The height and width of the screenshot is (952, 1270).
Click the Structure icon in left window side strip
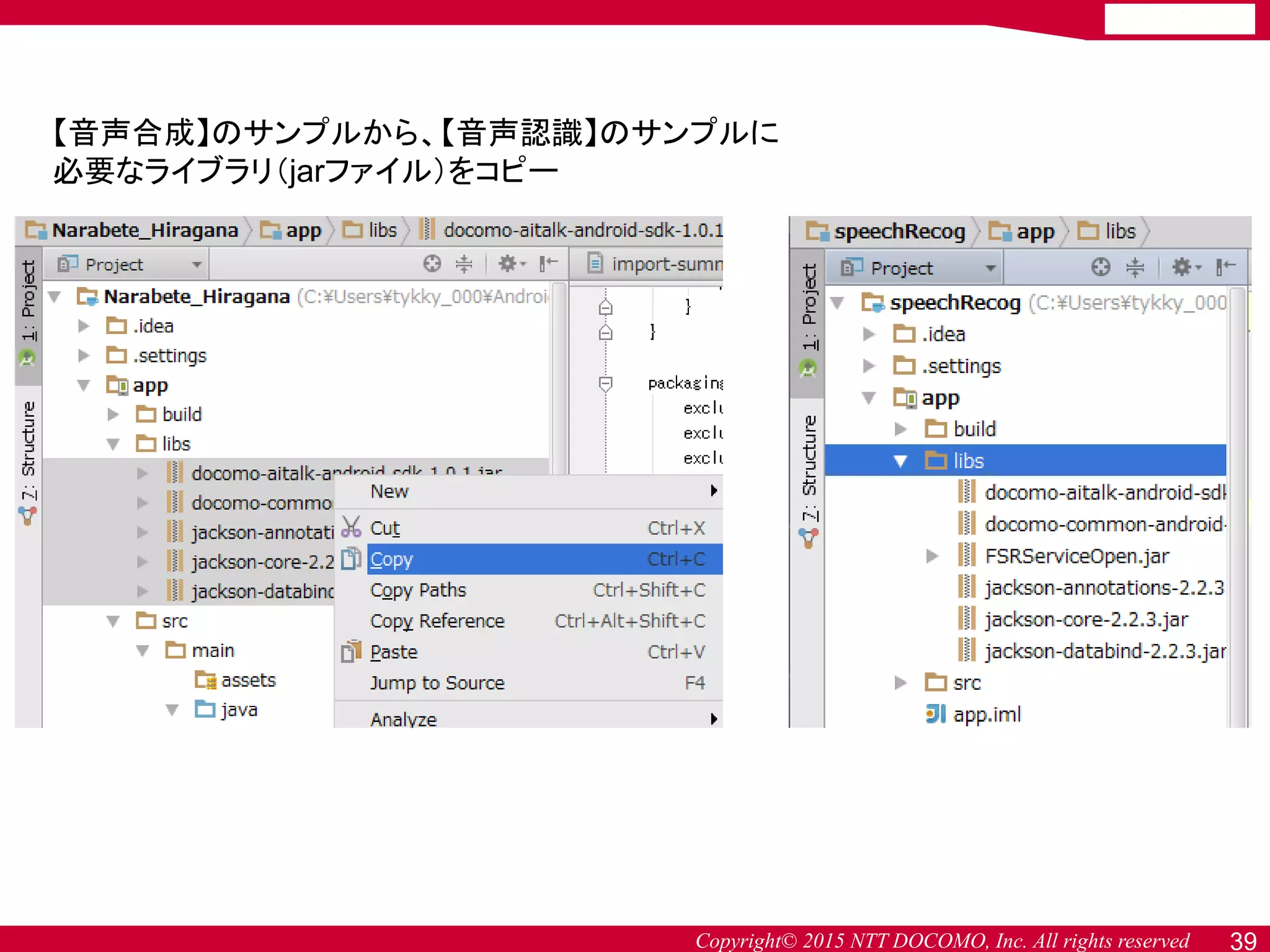tap(27, 515)
